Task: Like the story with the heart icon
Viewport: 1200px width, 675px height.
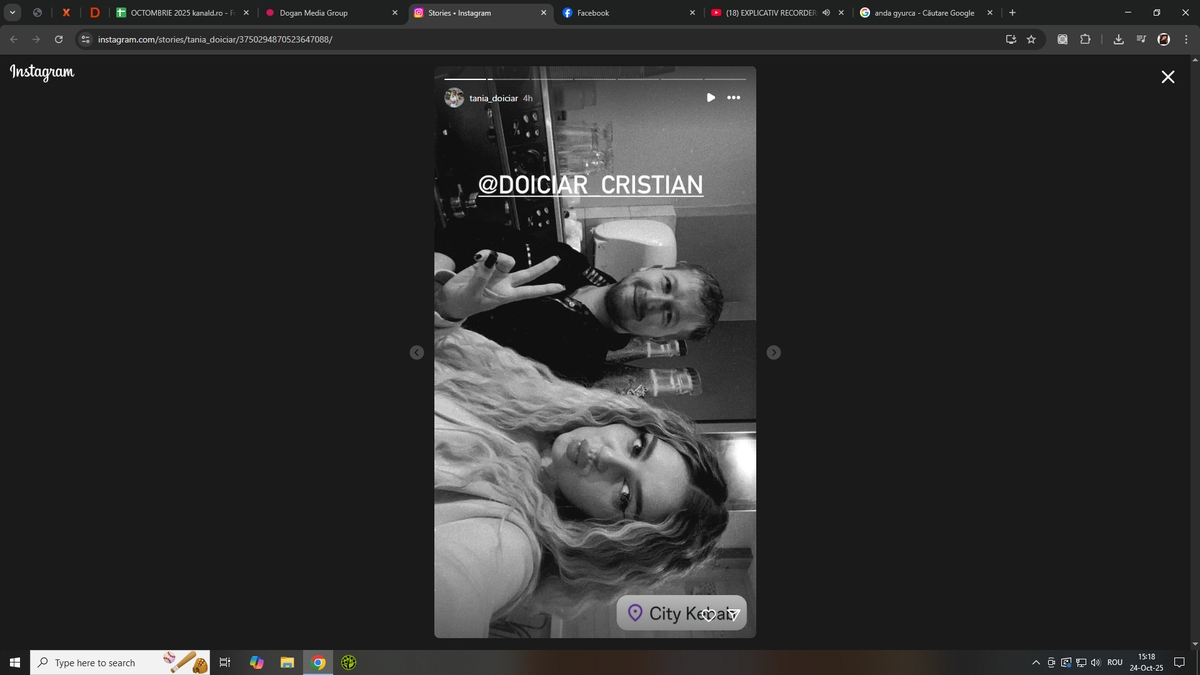Action: pos(708,614)
